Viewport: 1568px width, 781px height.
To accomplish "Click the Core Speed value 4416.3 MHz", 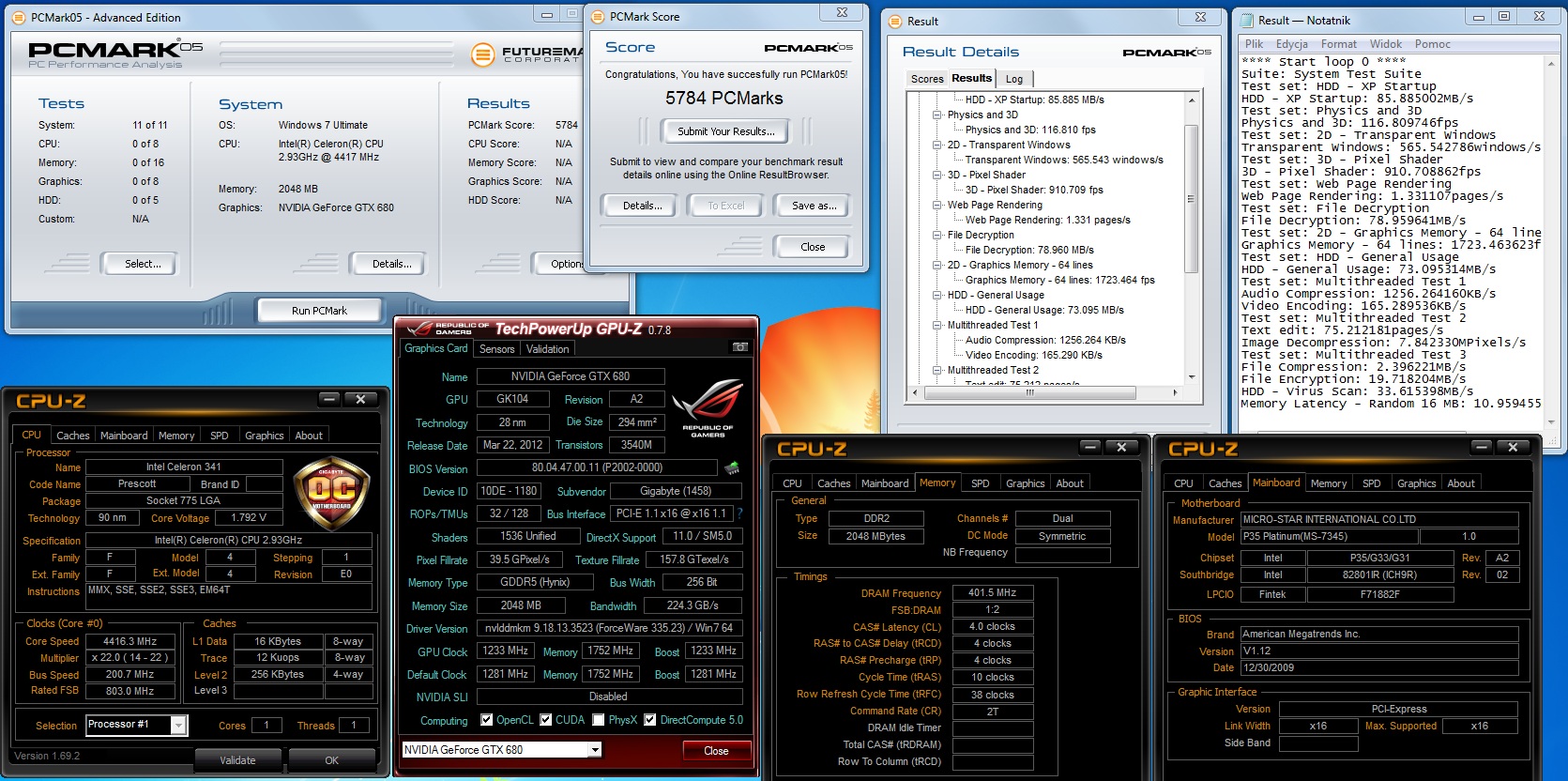I will click(x=130, y=641).
